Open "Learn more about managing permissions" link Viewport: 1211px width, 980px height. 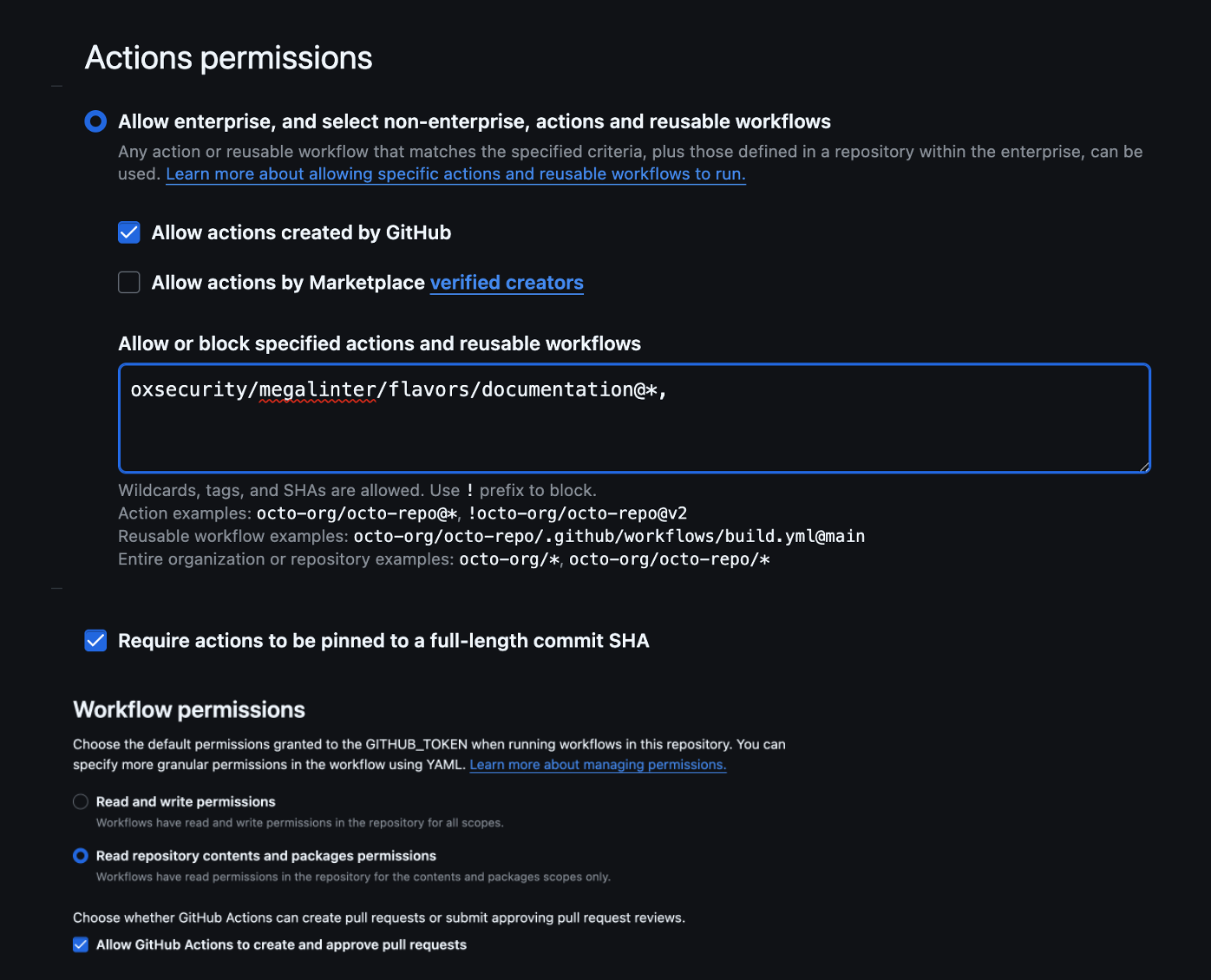coord(598,765)
